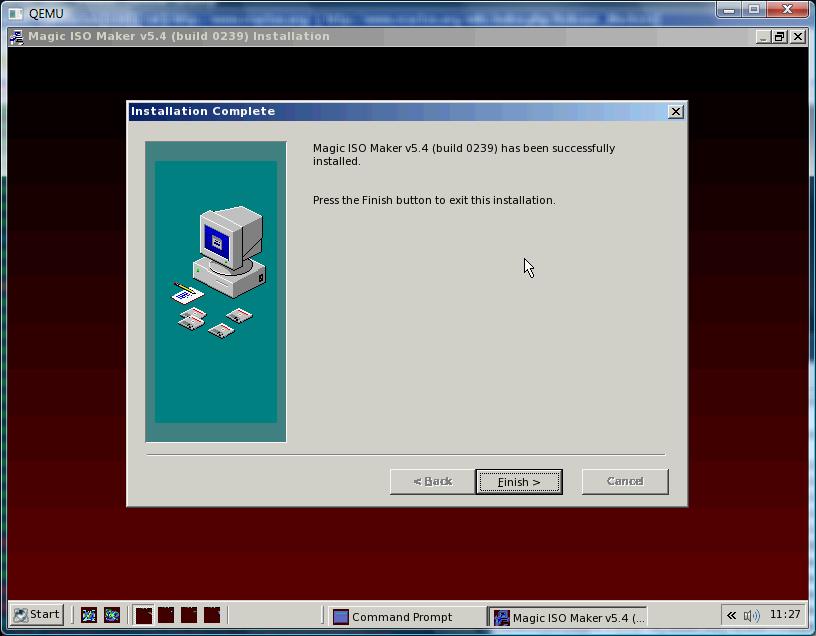
Task: Click the greyed-out Back button
Action: click(432, 481)
